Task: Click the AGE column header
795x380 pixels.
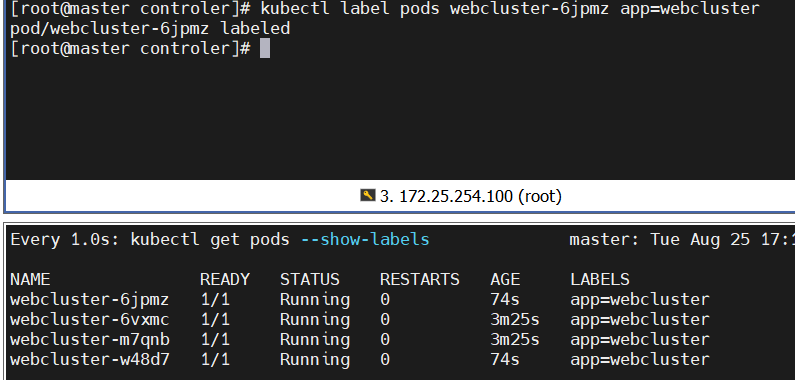Action: click(x=505, y=280)
